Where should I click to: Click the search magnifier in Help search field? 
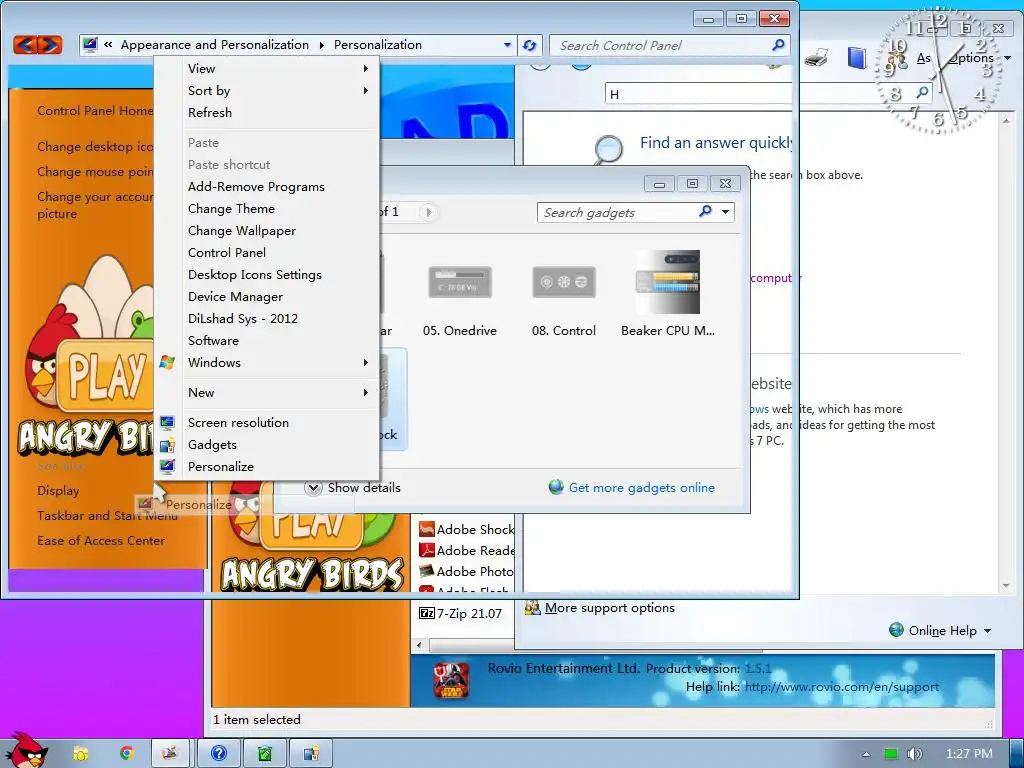coord(922,92)
